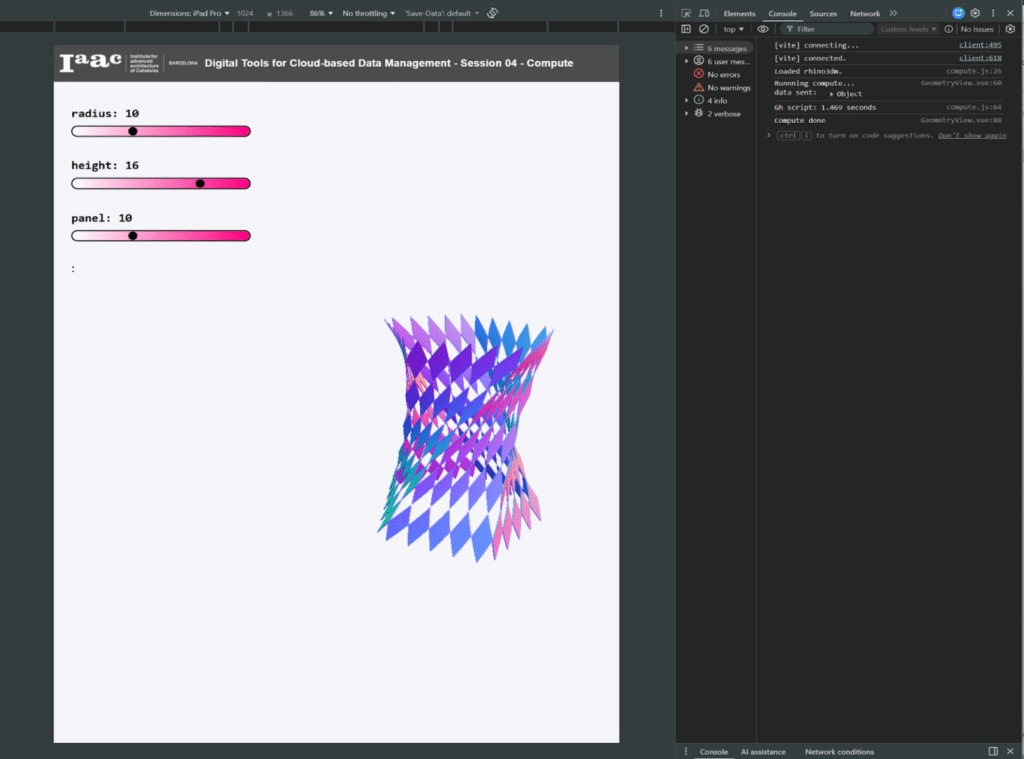Open the No throttling dropdown

click(x=368, y=14)
